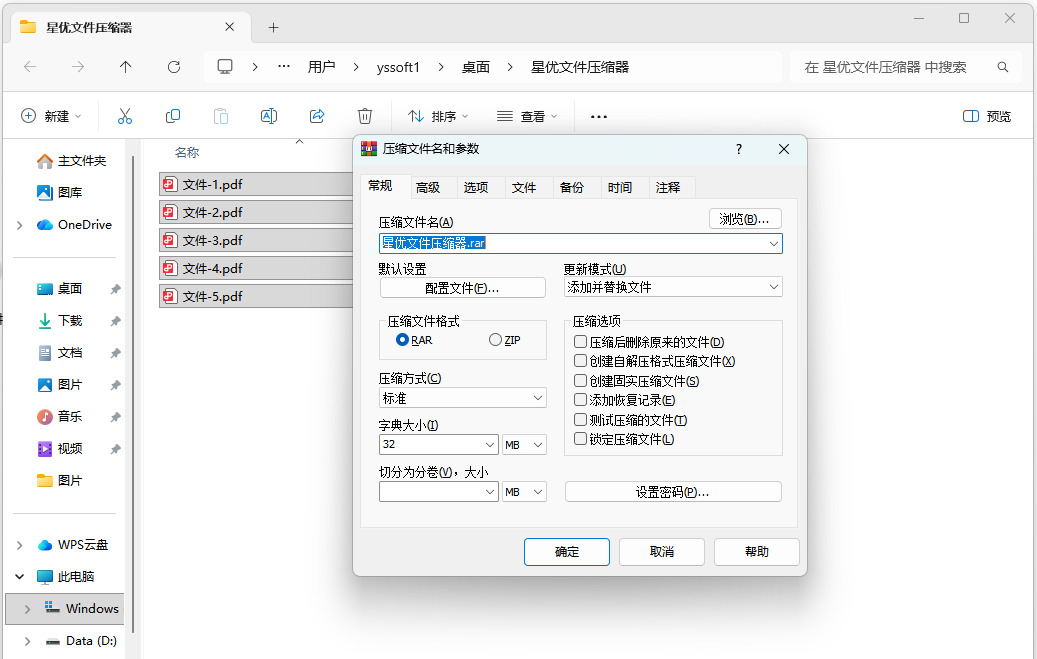
Task: Navigate up one folder level
Action: (x=126, y=67)
